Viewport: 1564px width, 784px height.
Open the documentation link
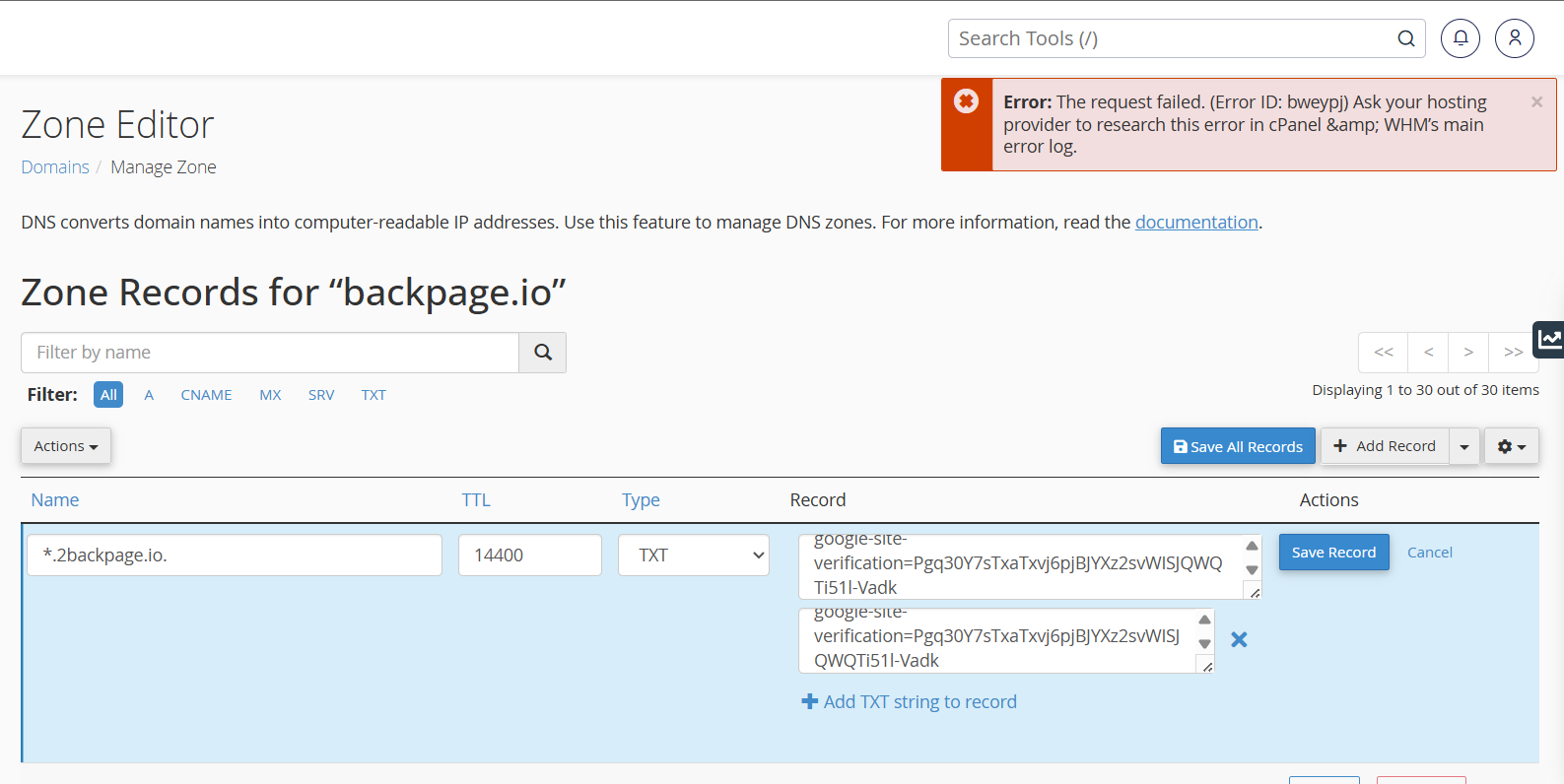click(1196, 223)
